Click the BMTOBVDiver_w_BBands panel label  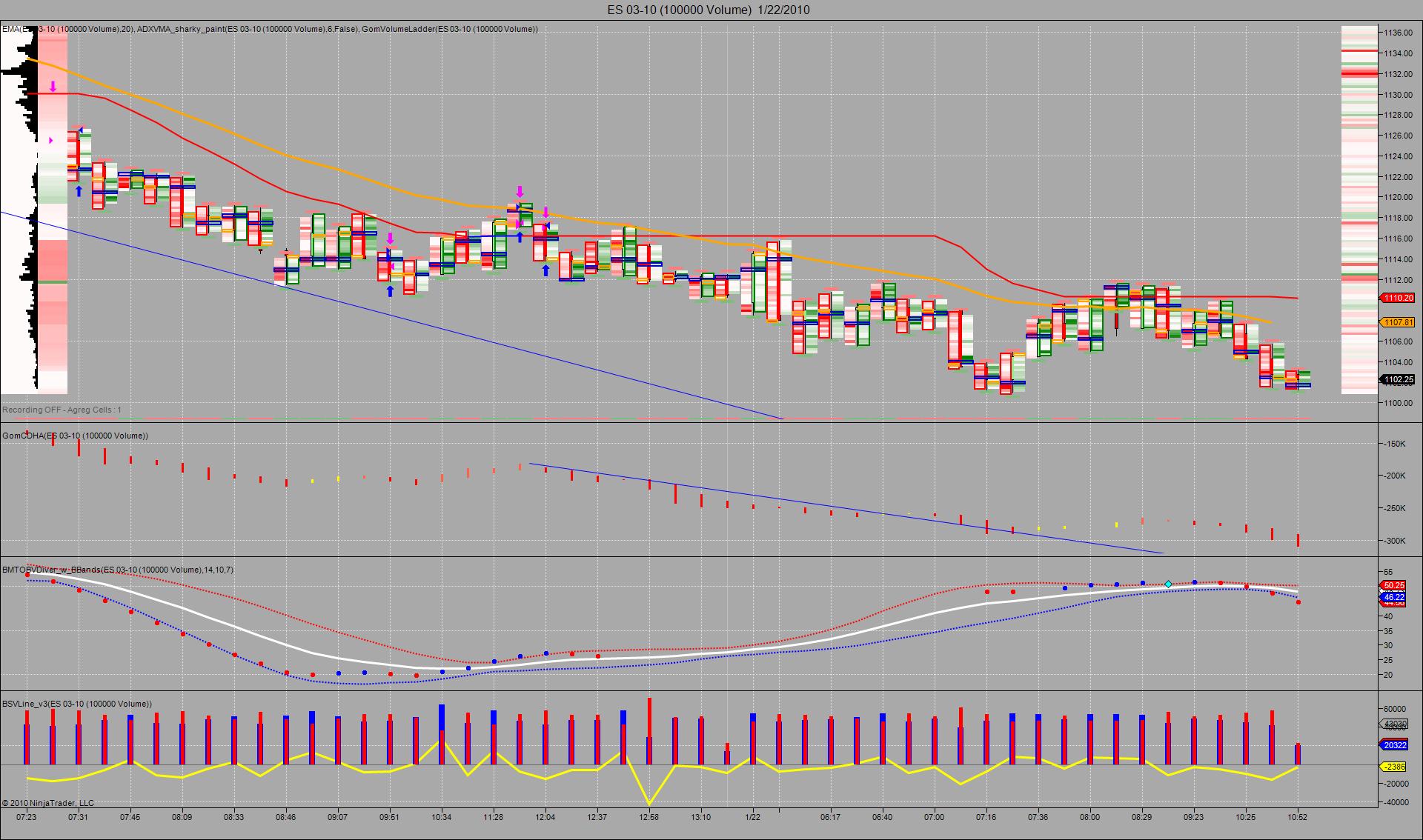[118, 570]
